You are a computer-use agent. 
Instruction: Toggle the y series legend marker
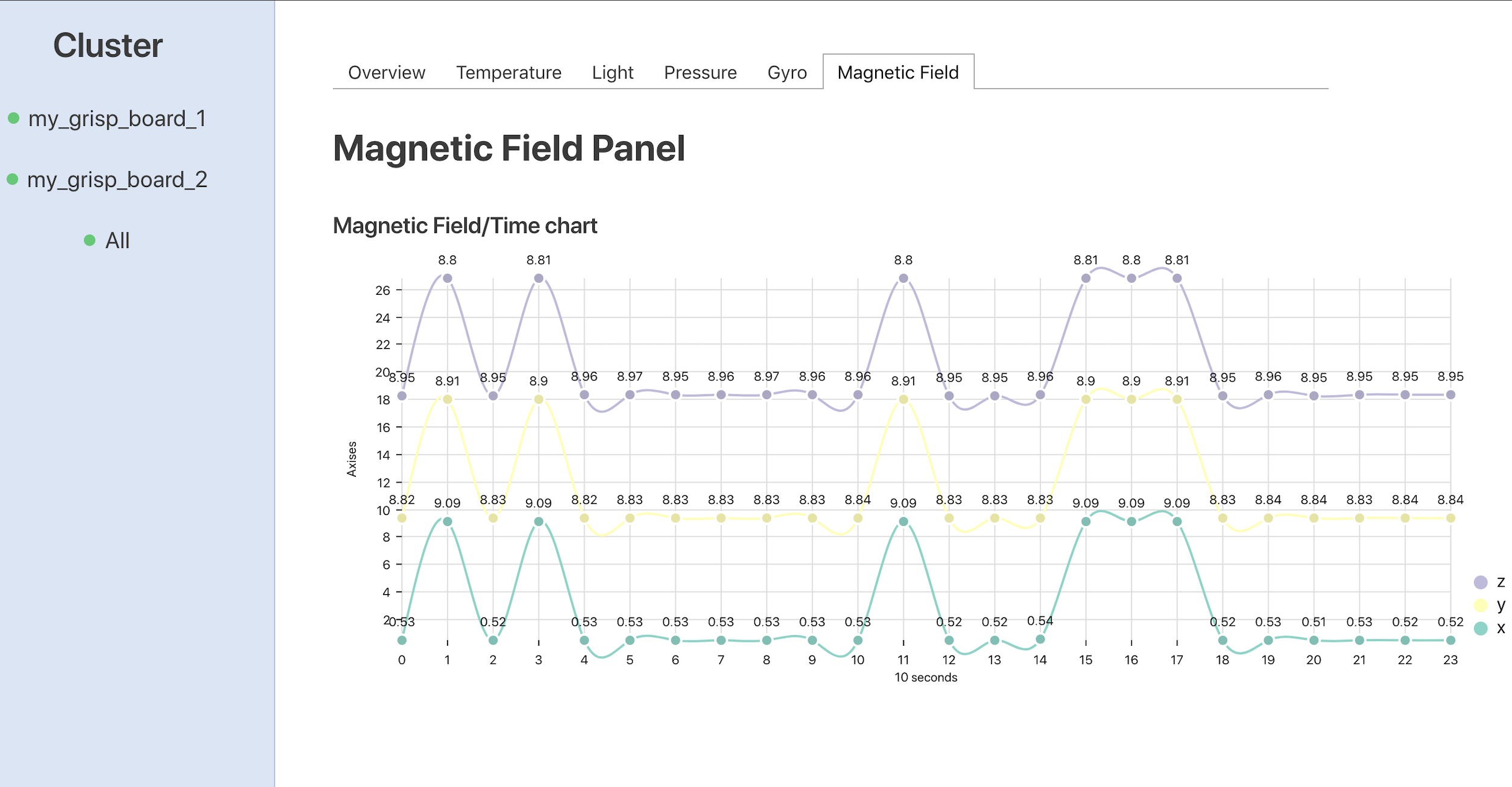tap(1480, 605)
